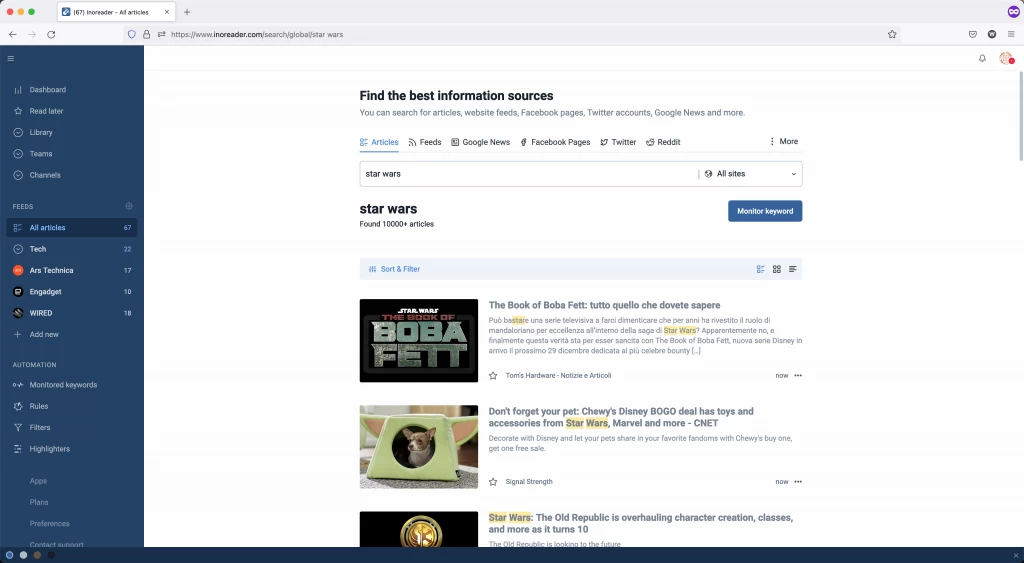Viewport: 1024px width, 563px height.
Task: Open Plans link in sidebar
Action: [x=39, y=502]
